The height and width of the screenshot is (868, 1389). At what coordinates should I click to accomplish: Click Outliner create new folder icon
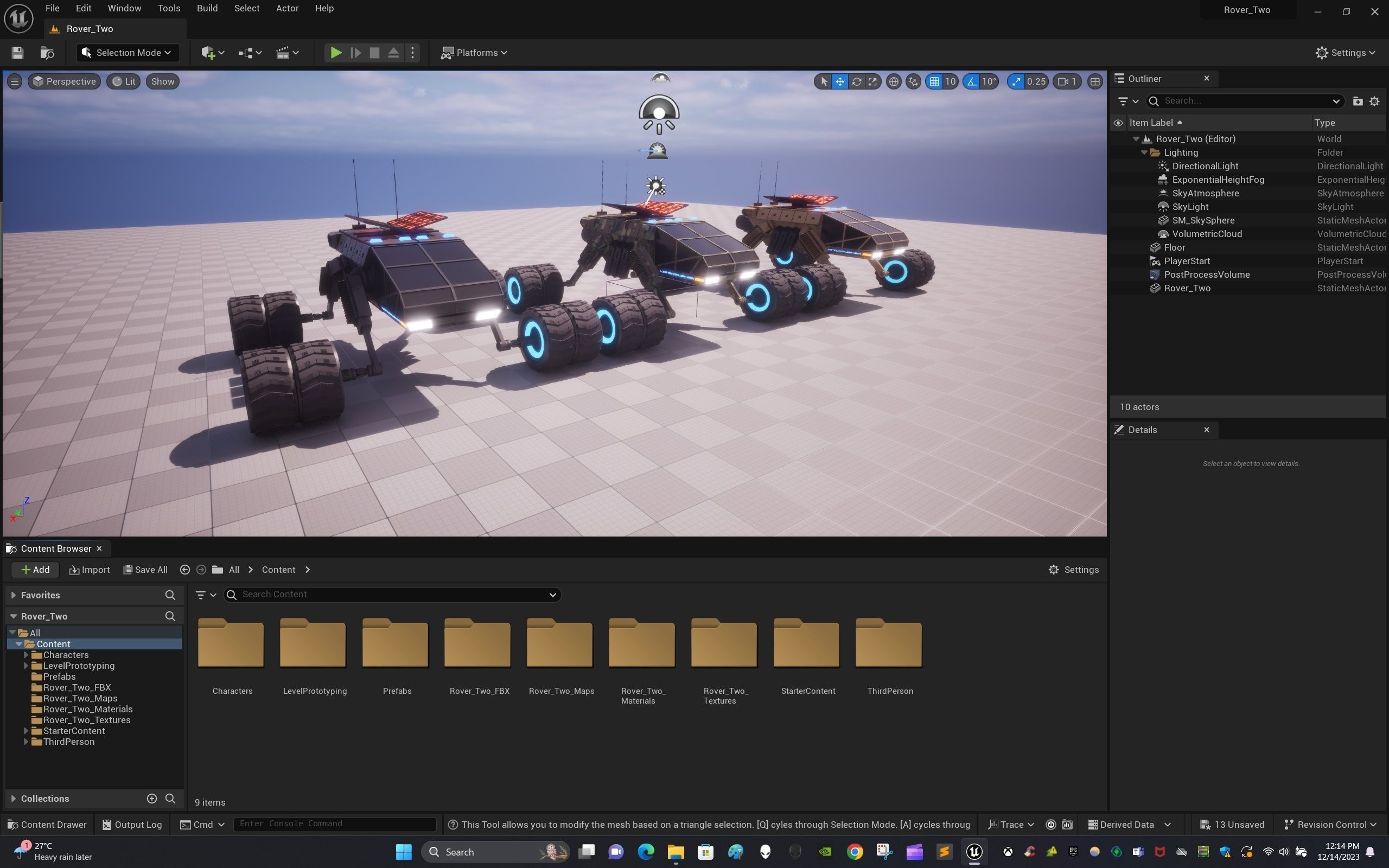pyautogui.click(x=1358, y=101)
